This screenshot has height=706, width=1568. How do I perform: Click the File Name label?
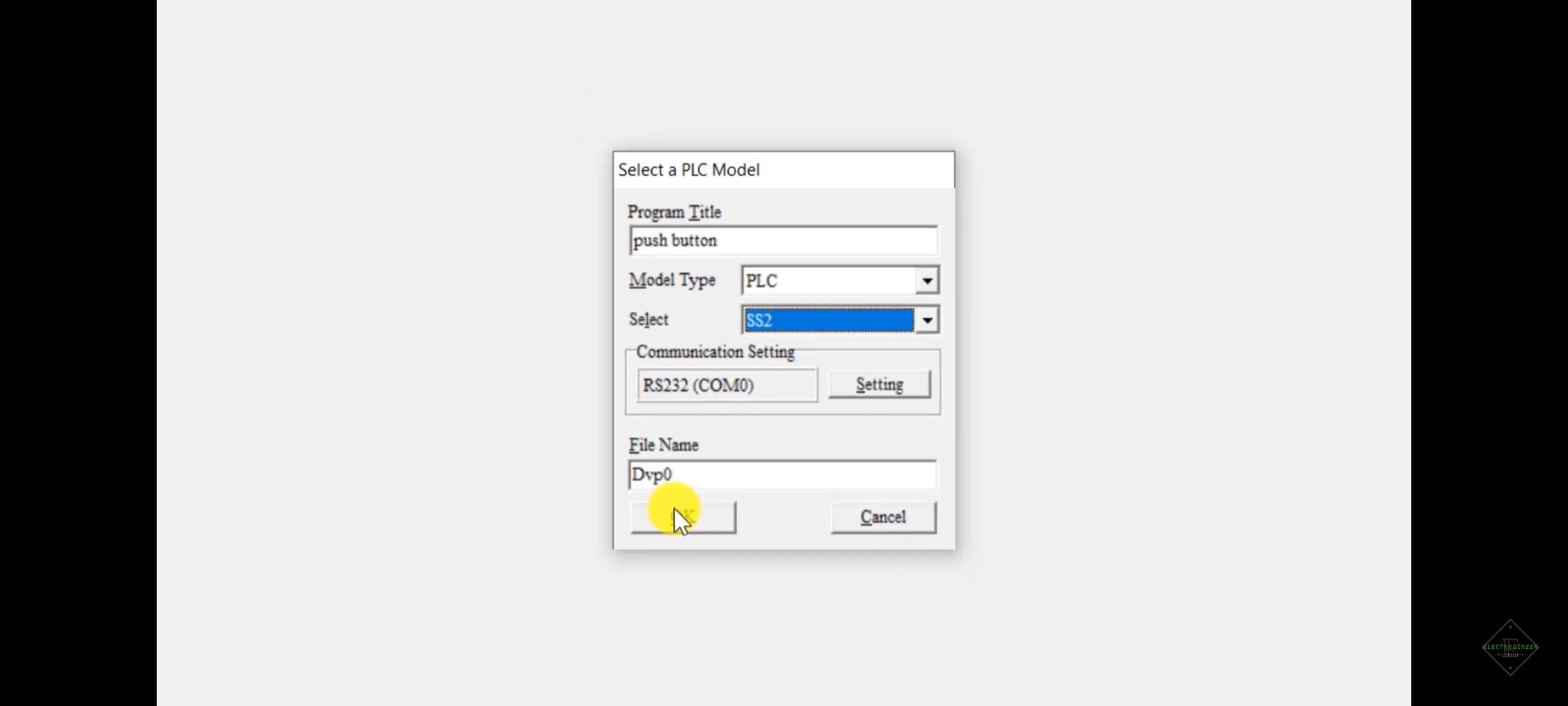tap(664, 445)
